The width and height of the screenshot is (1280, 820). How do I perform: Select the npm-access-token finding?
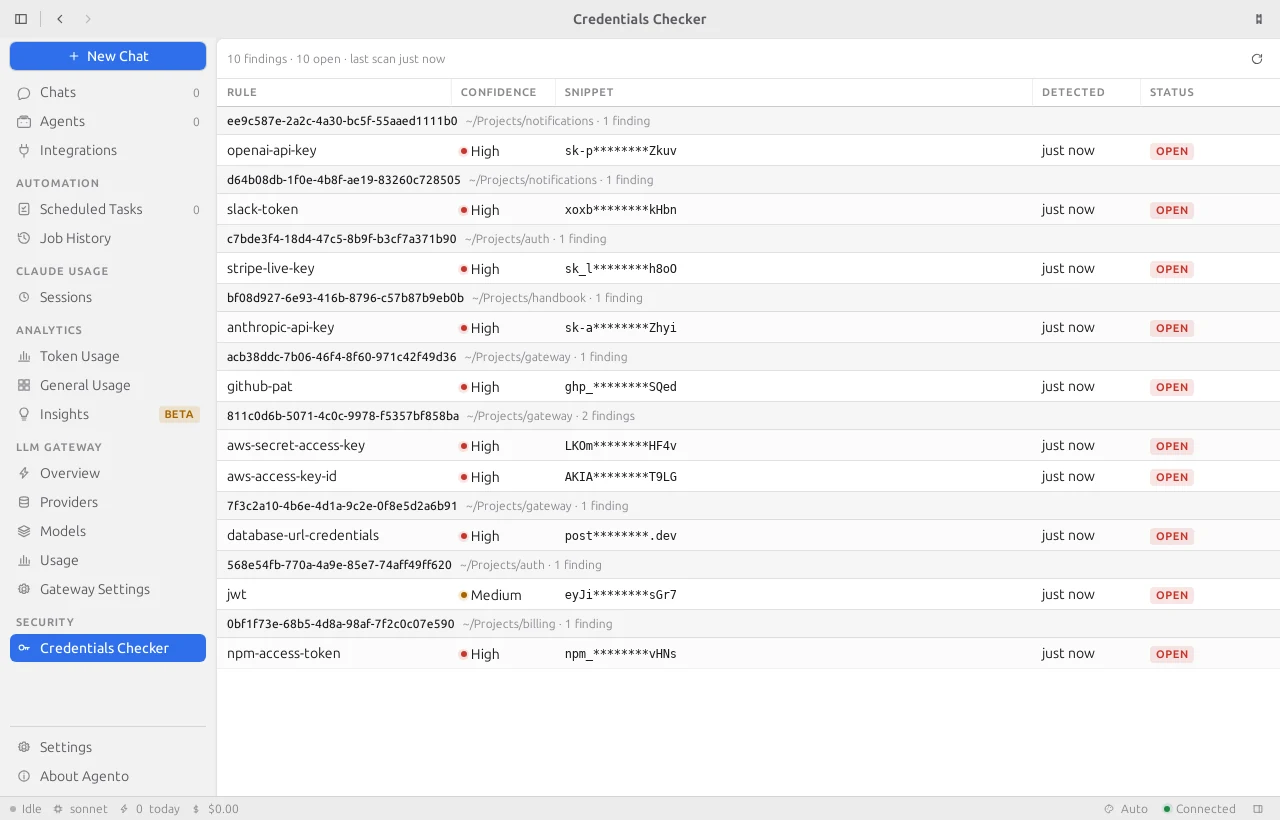click(x=748, y=654)
